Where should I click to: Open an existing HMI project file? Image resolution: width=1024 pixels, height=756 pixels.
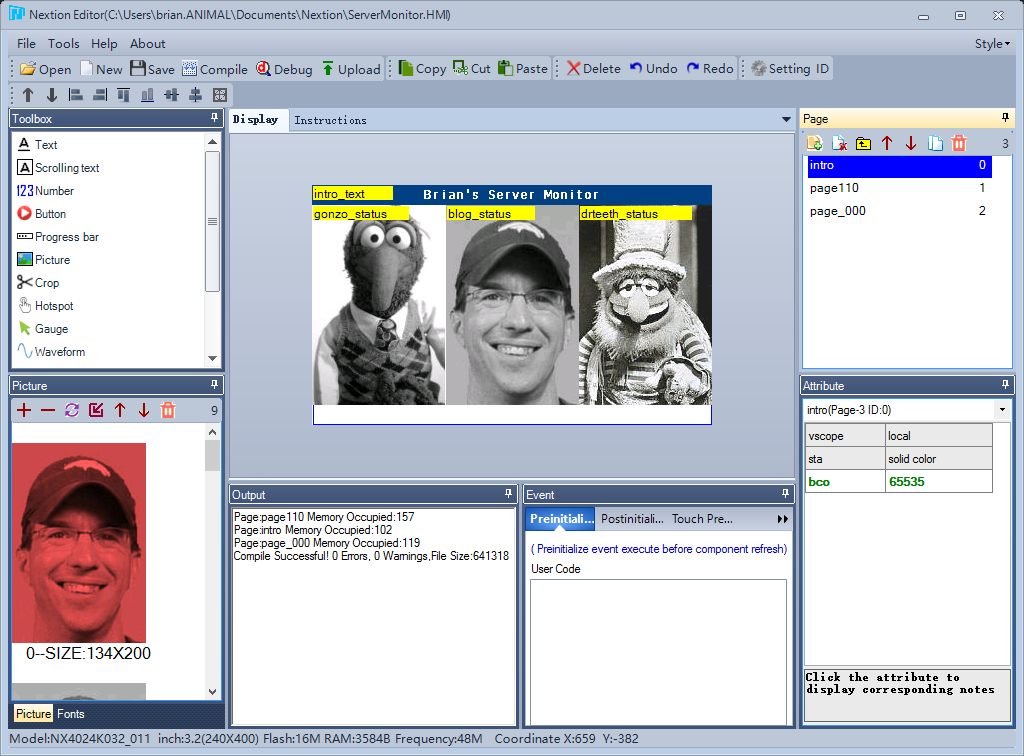pos(46,69)
